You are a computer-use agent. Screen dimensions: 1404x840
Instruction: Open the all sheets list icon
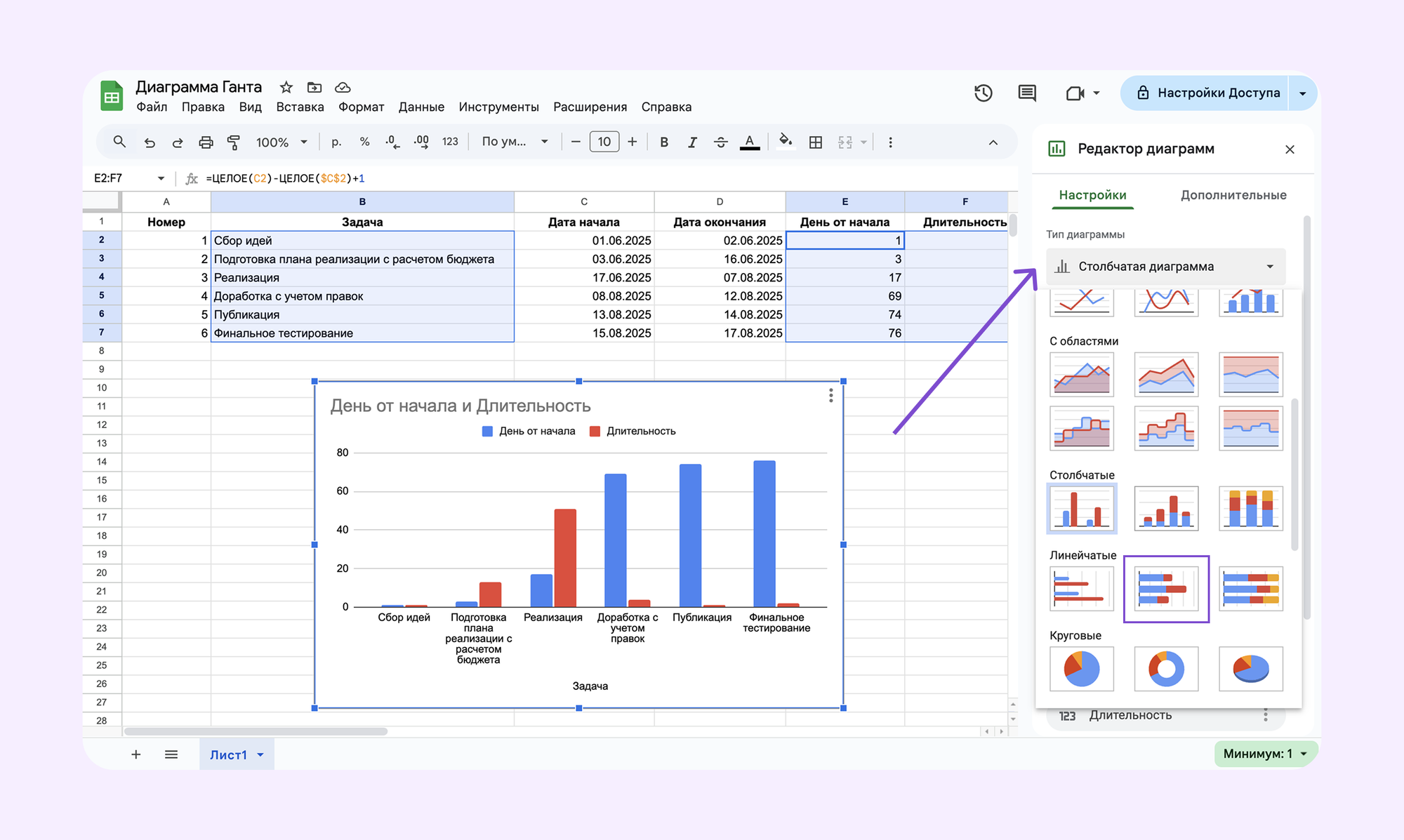pyautogui.click(x=171, y=754)
